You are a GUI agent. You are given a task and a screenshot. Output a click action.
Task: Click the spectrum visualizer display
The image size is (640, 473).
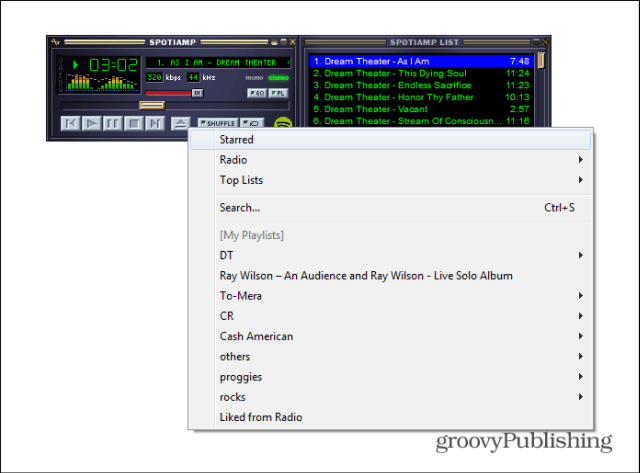(102, 82)
